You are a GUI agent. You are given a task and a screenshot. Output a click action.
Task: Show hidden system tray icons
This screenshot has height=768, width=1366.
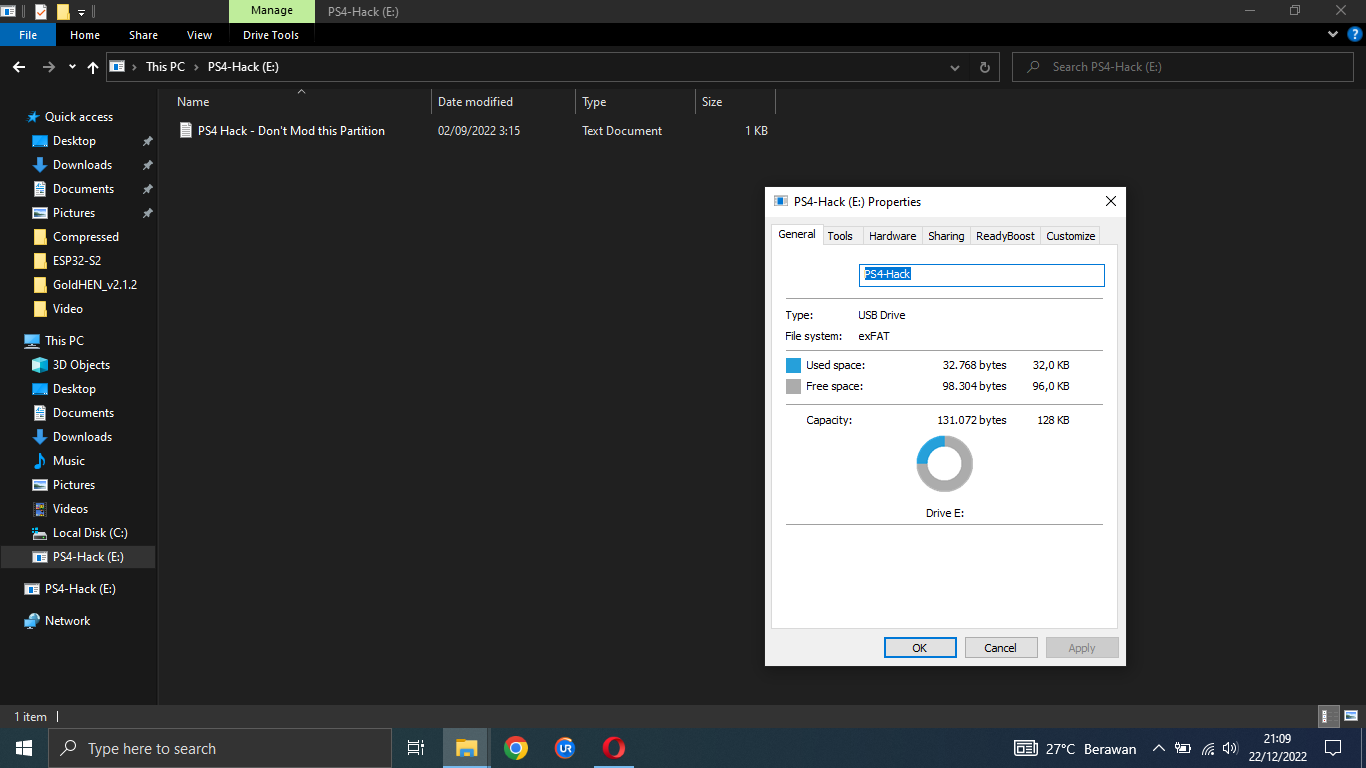[x=1159, y=748]
